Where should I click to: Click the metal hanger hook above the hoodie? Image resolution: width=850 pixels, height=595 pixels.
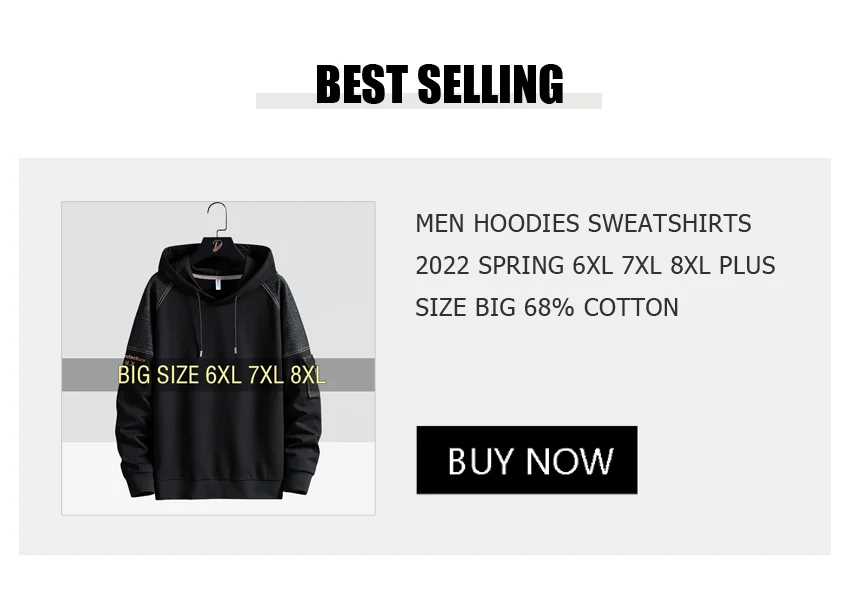coord(217,216)
